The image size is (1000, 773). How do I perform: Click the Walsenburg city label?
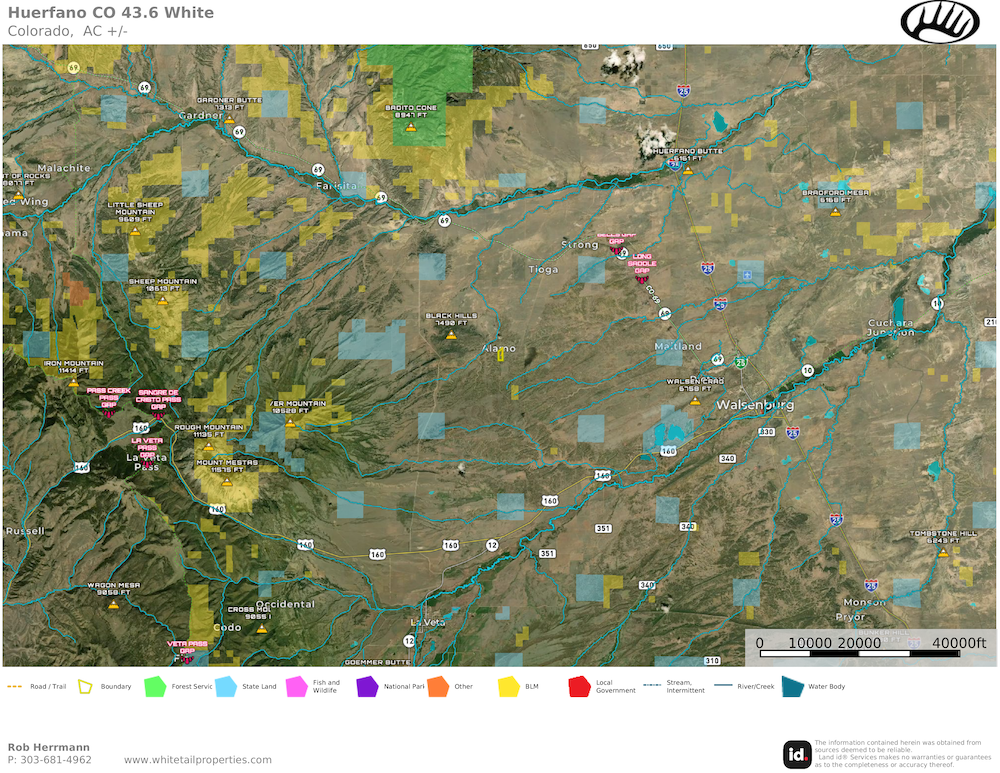coord(755,405)
